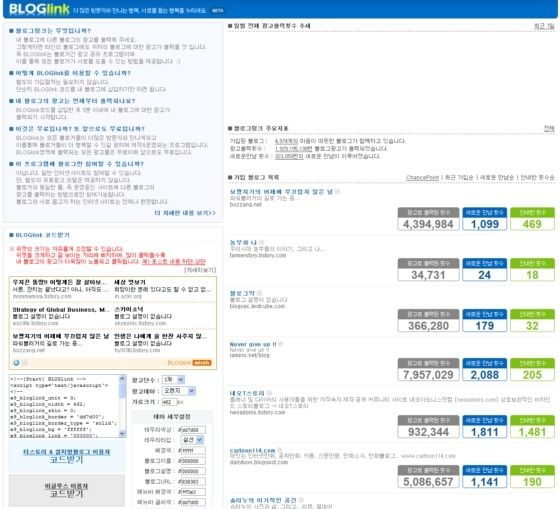Click the value 366,280
This screenshot has width=560, height=509.
428,326
